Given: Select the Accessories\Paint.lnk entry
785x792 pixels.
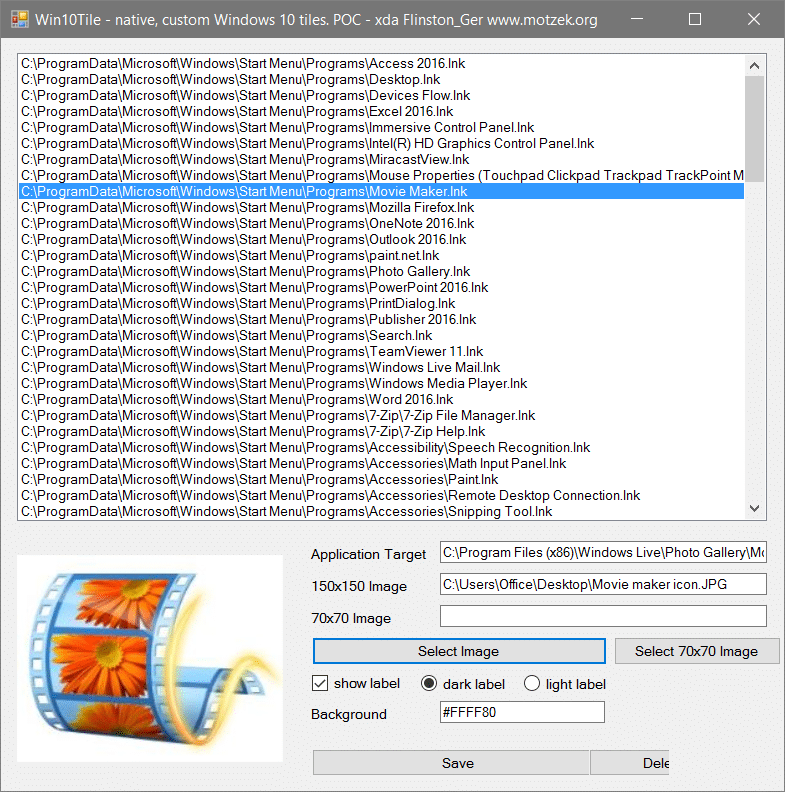Looking at the screenshot, I should (x=381, y=479).
